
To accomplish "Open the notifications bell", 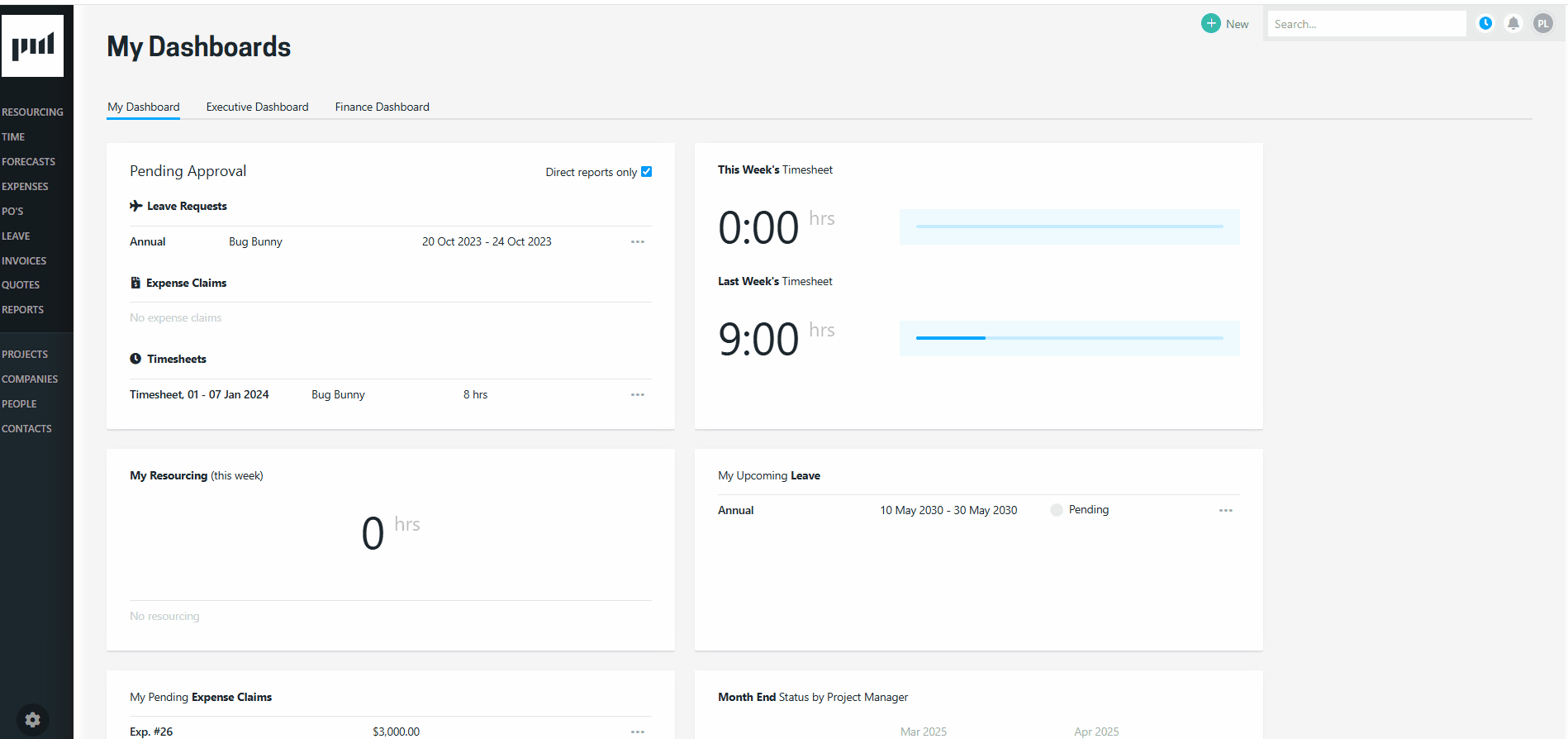I will 1513,23.
